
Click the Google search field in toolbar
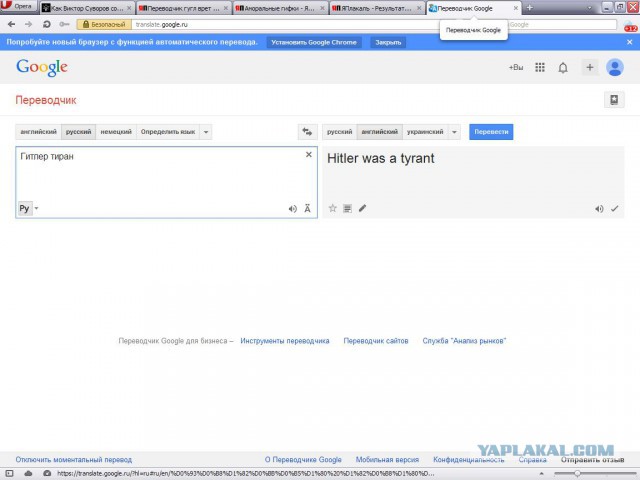(x=562, y=24)
